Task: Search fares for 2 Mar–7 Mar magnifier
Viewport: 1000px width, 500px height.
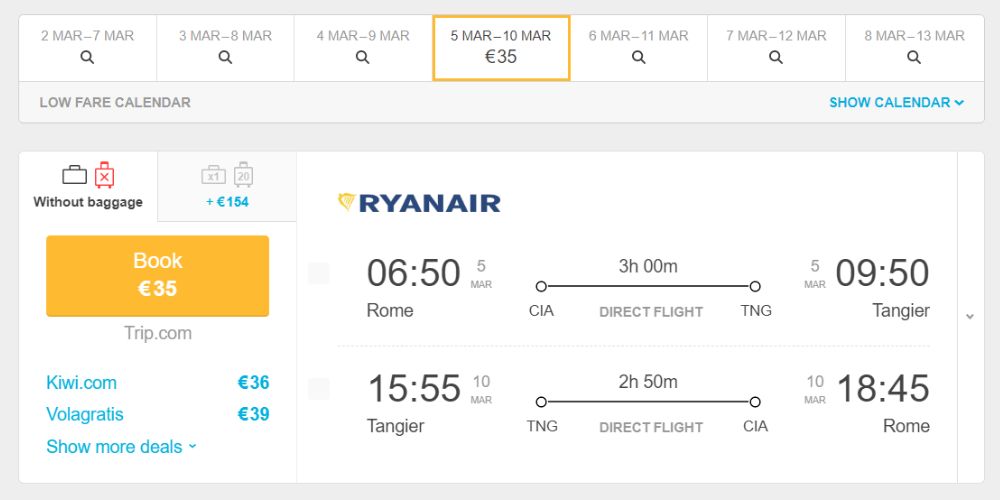Action: pos(87,57)
